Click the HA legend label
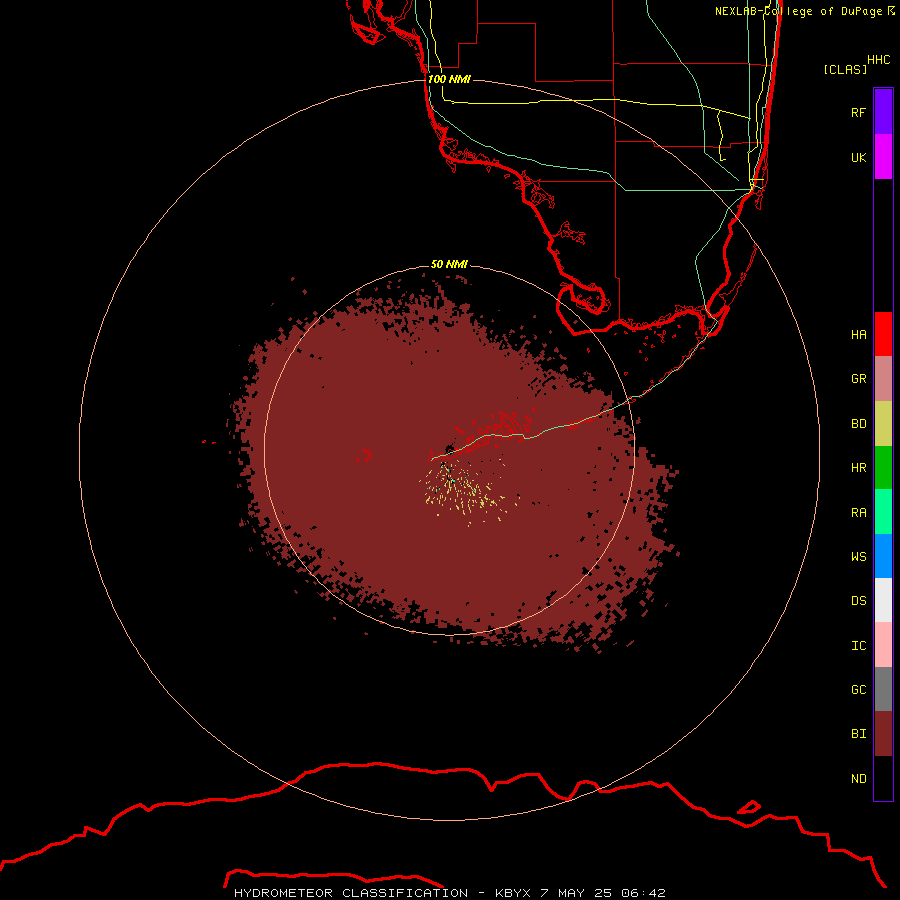The height and width of the screenshot is (900, 900). click(858, 335)
